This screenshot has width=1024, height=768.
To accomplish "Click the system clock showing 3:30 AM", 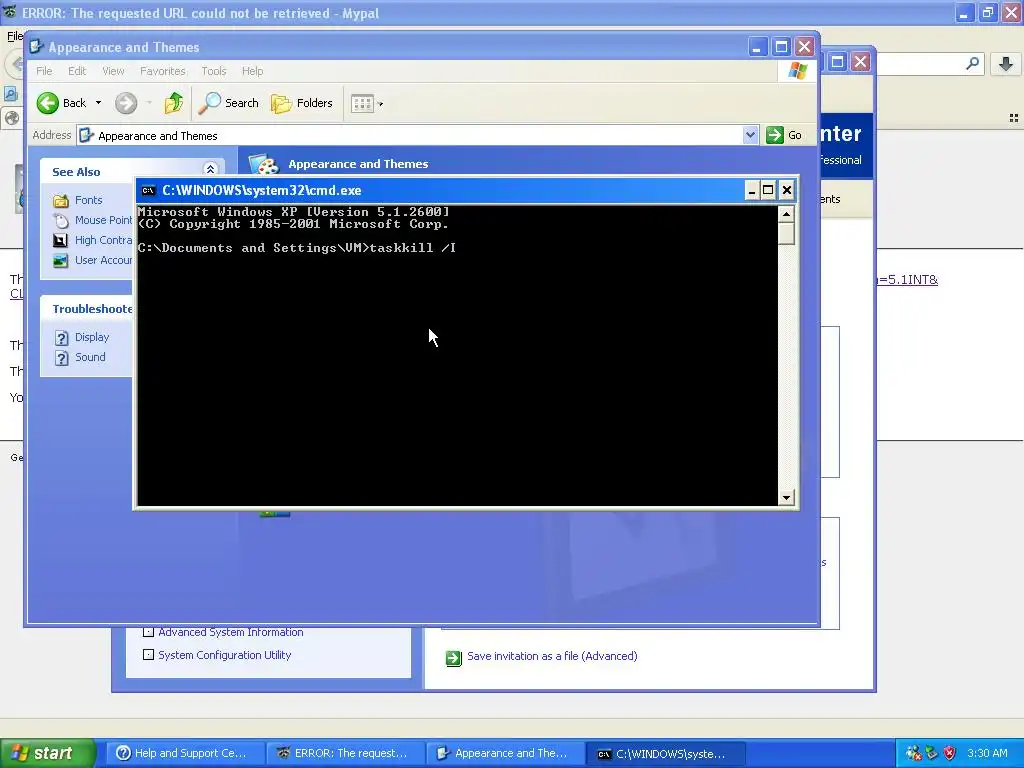I will (987, 753).
